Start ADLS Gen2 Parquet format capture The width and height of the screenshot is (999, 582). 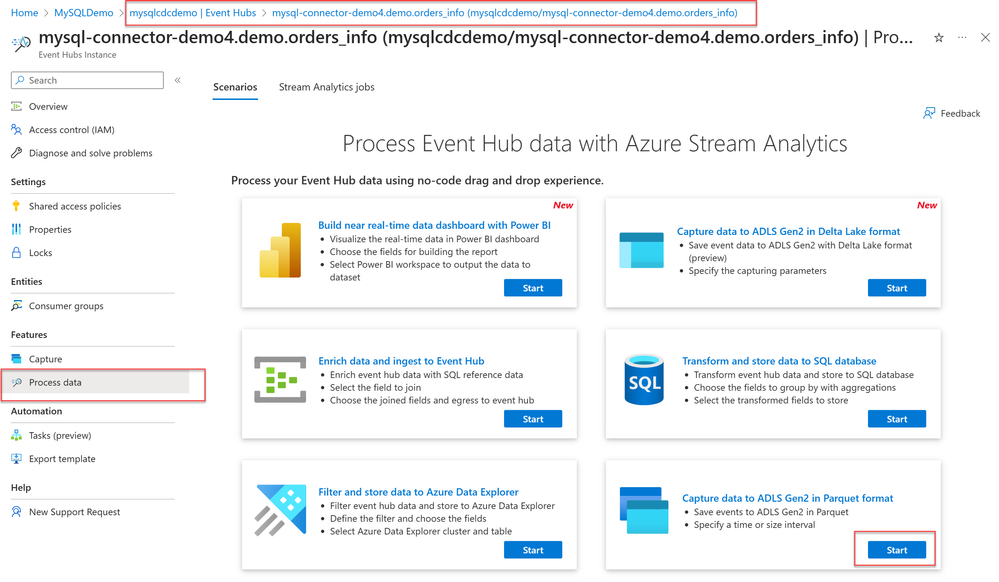click(x=896, y=550)
